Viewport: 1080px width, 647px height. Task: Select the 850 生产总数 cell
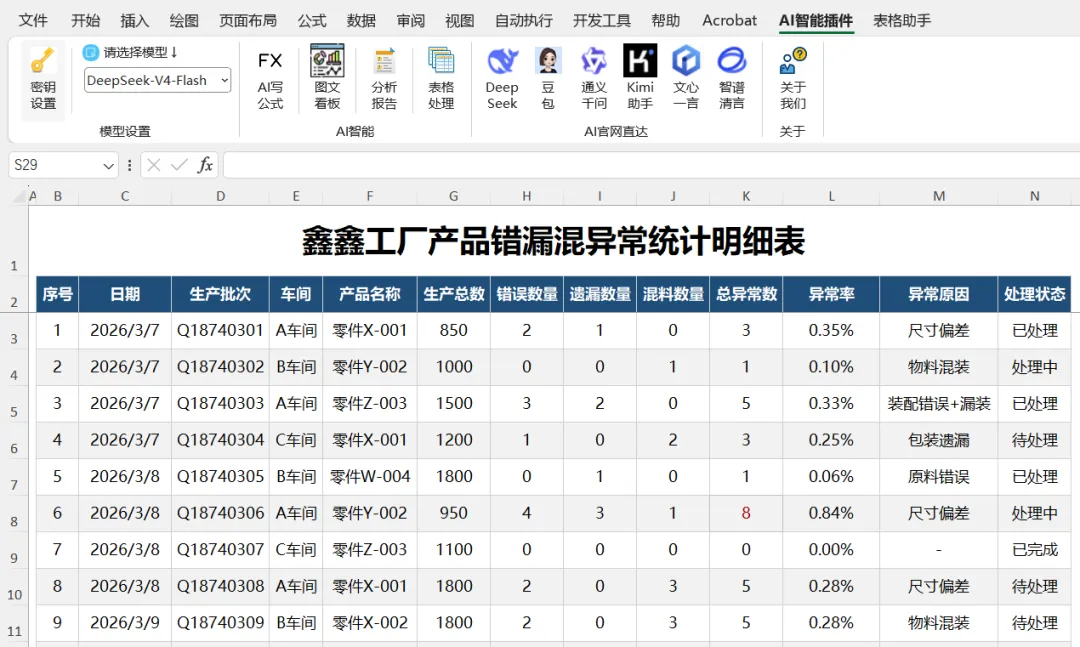coord(453,331)
